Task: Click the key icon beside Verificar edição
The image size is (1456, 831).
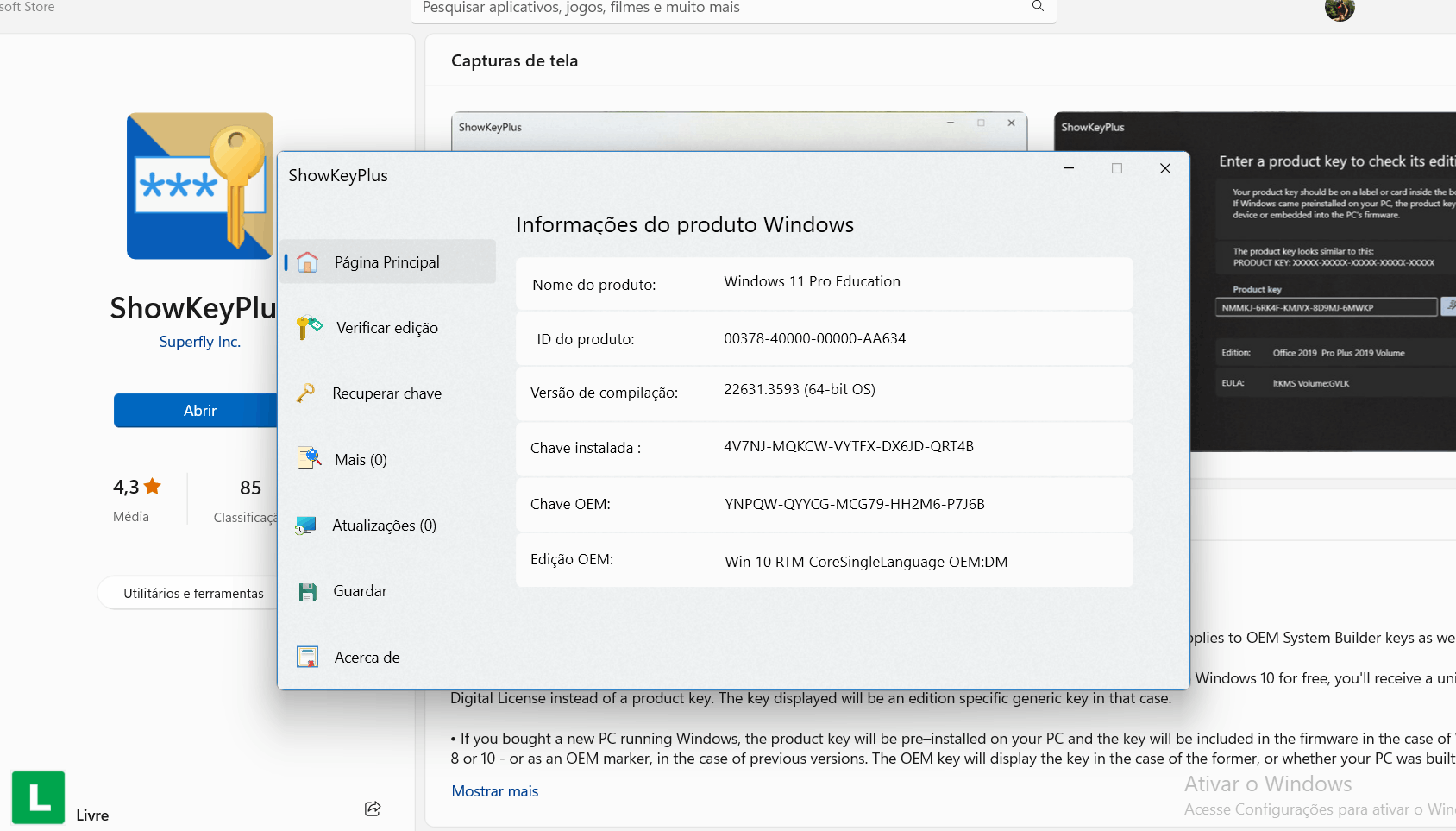Action: click(x=308, y=328)
